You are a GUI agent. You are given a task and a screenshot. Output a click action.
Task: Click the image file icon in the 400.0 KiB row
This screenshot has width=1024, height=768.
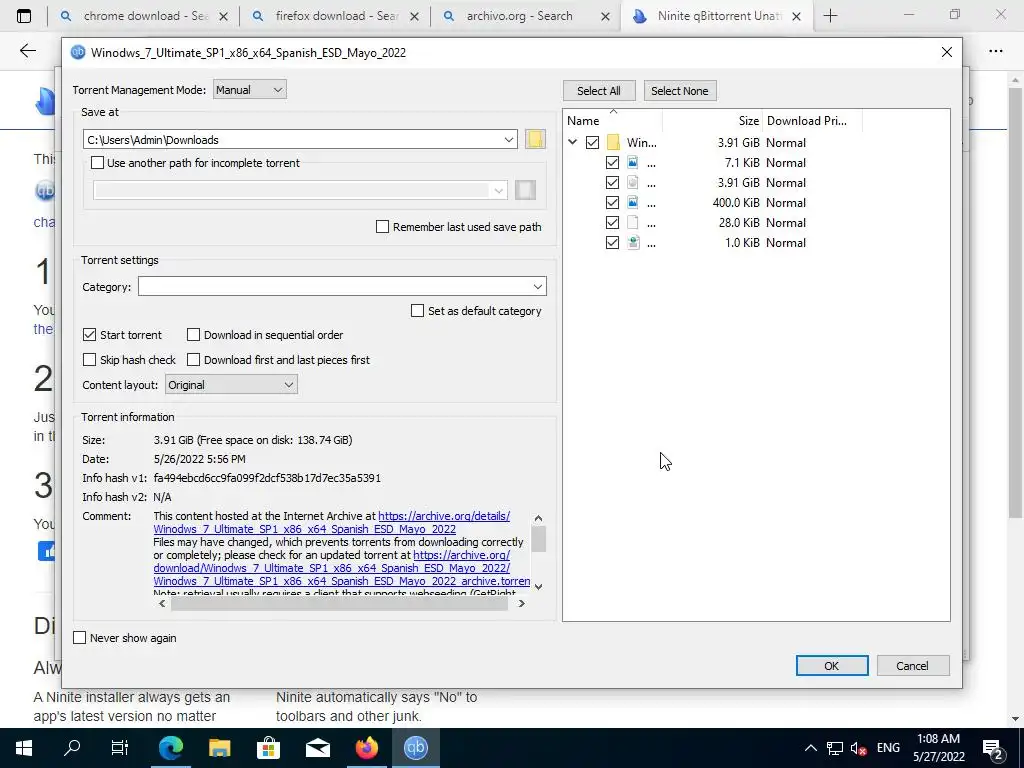click(x=632, y=202)
